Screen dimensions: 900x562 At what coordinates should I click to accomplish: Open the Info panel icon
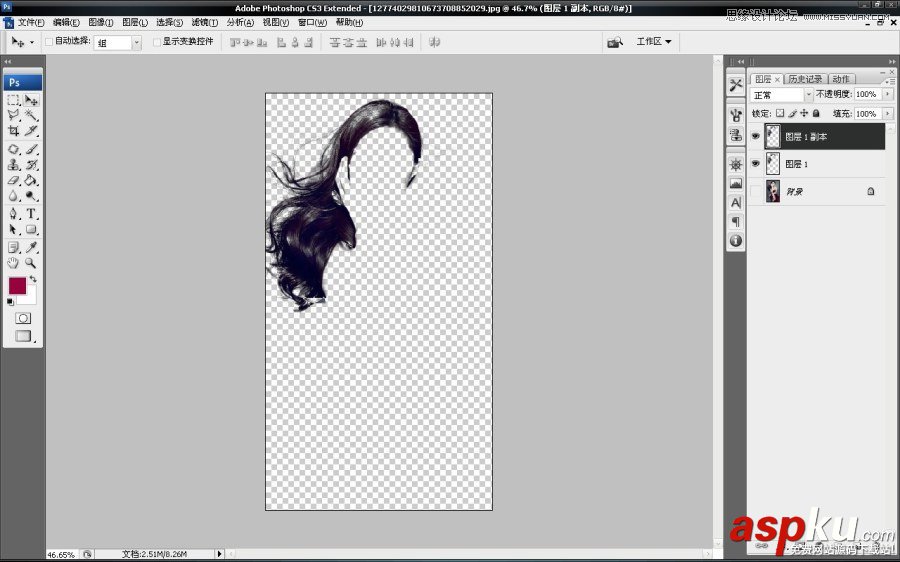click(x=736, y=241)
